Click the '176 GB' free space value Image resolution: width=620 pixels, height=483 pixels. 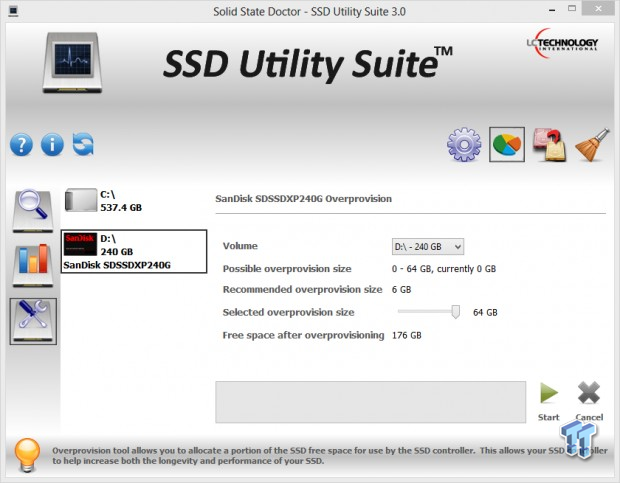406,336
